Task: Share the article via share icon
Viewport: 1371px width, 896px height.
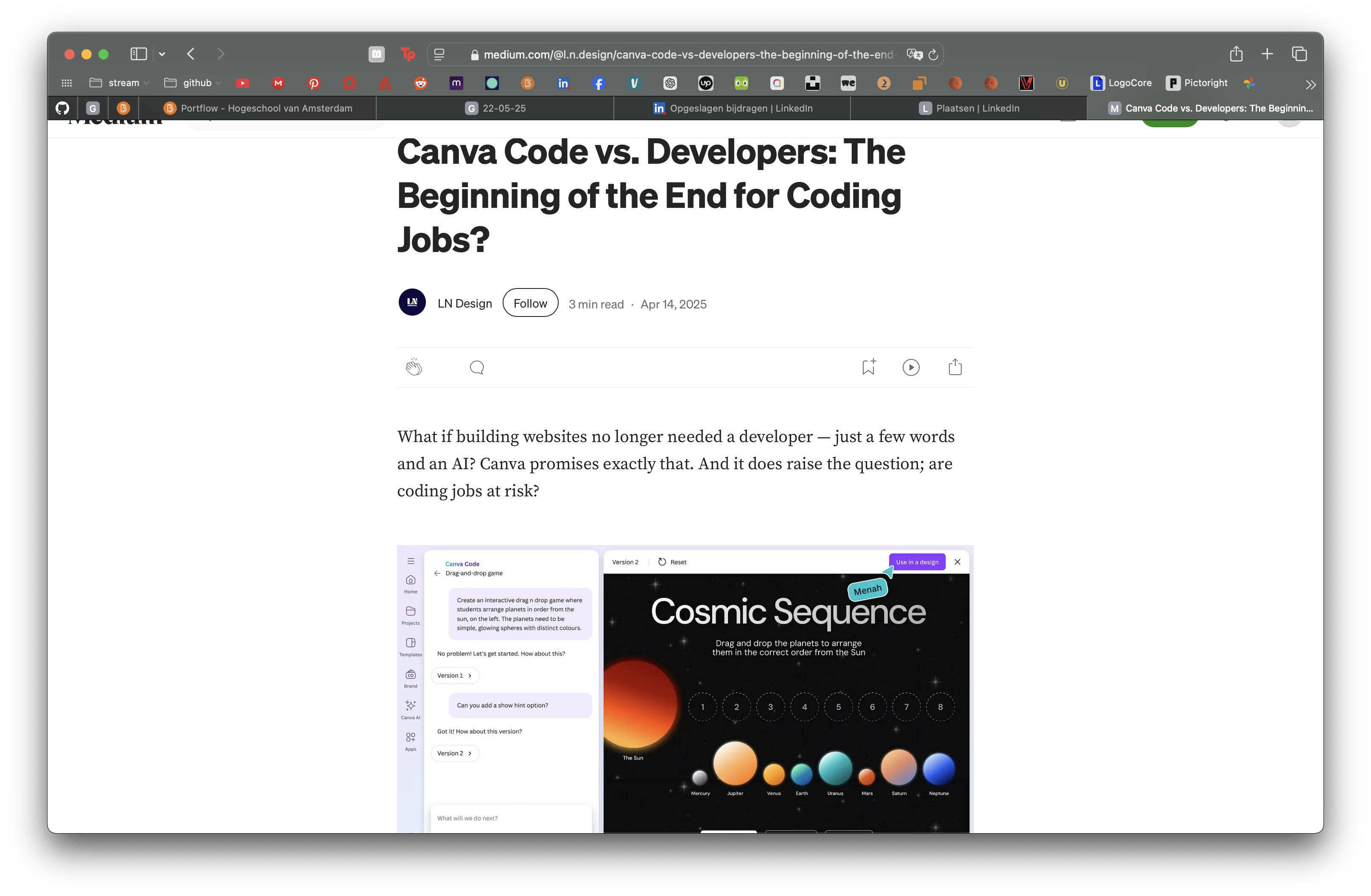Action: click(954, 367)
